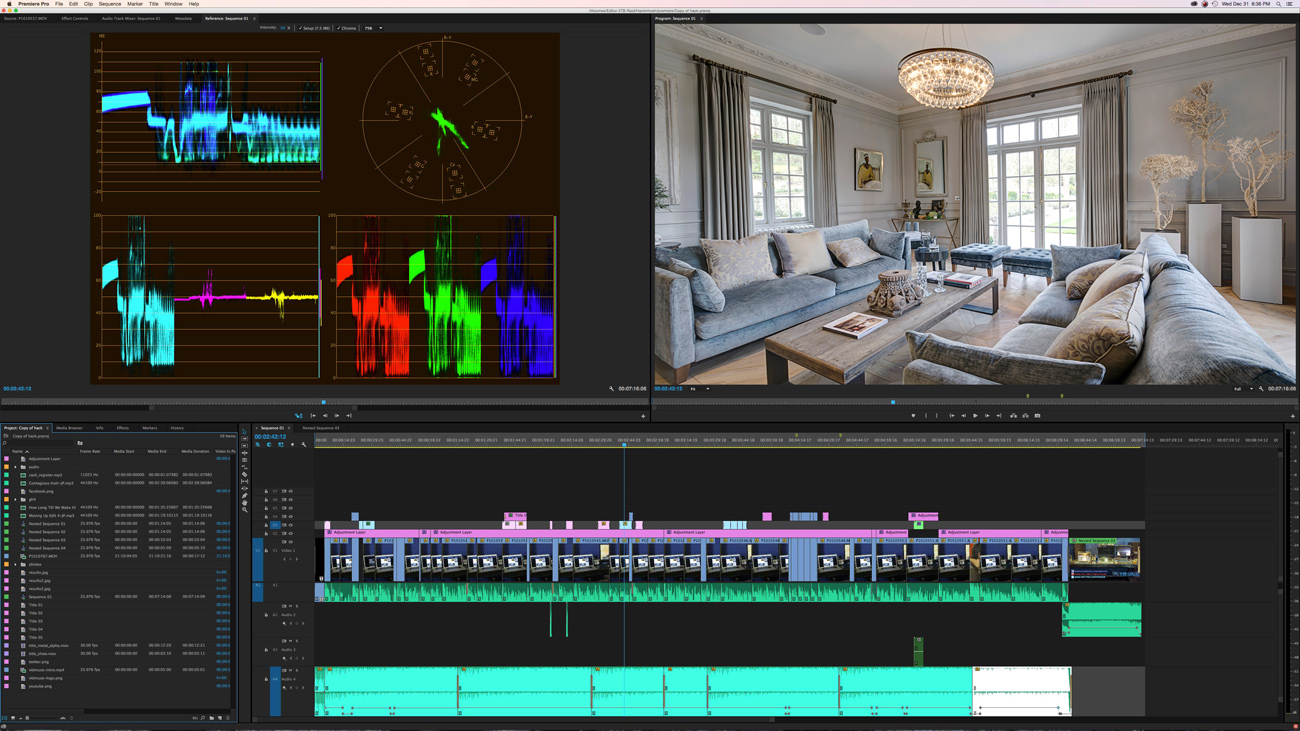
Task: Toggle Linked Selection in the timeline header
Action: click(281, 444)
